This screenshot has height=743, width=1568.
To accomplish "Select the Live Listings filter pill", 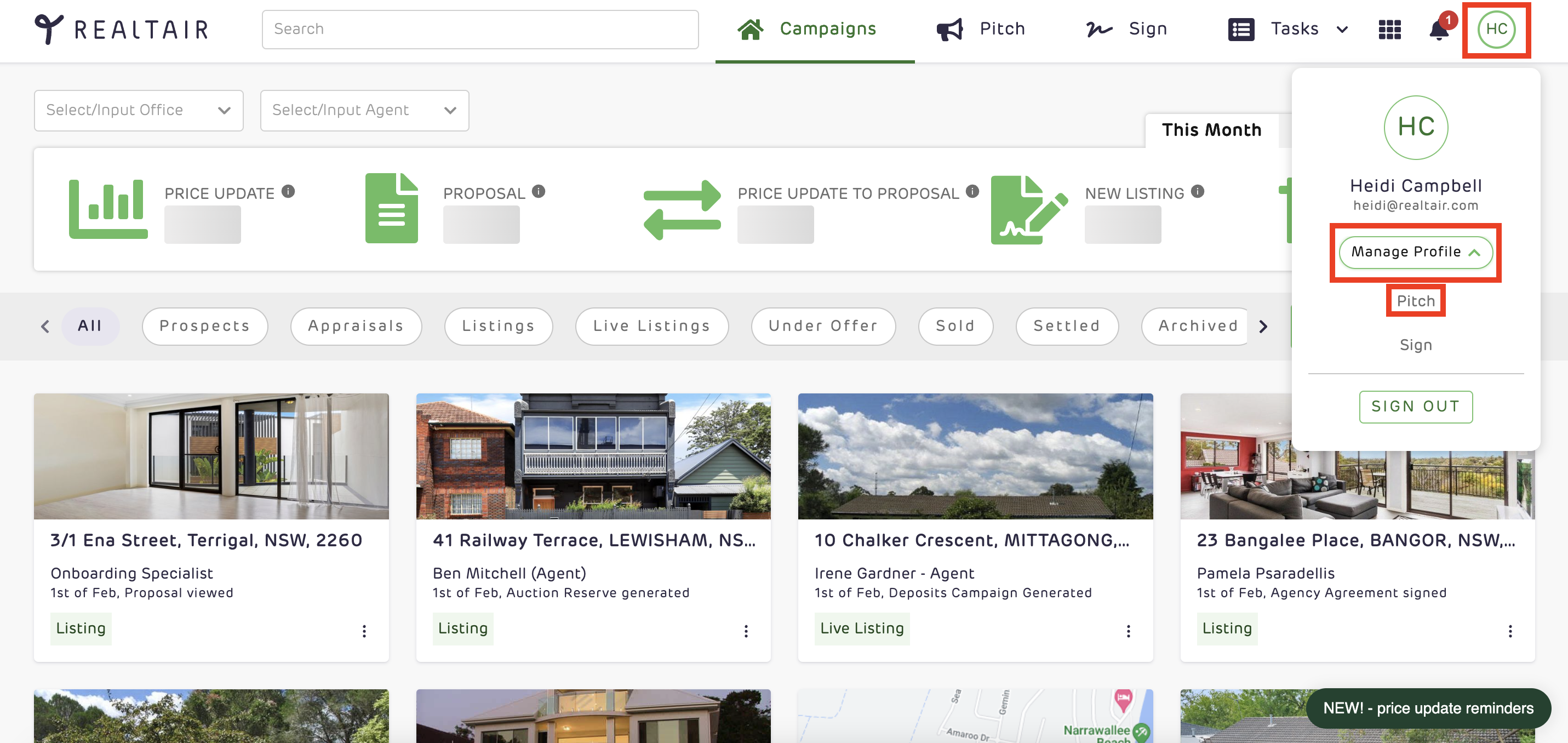I will point(651,327).
